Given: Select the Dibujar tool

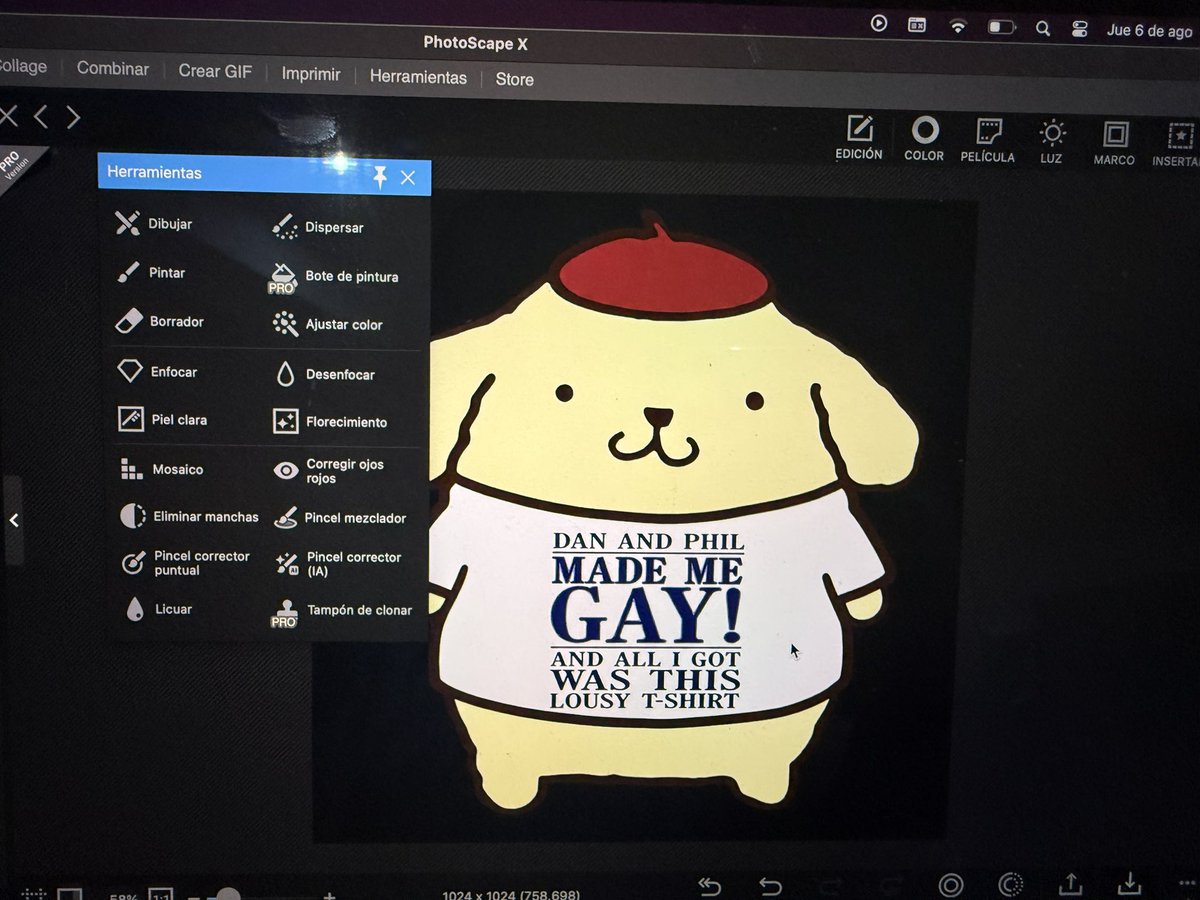Looking at the screenshot, I should coord(154,223).
